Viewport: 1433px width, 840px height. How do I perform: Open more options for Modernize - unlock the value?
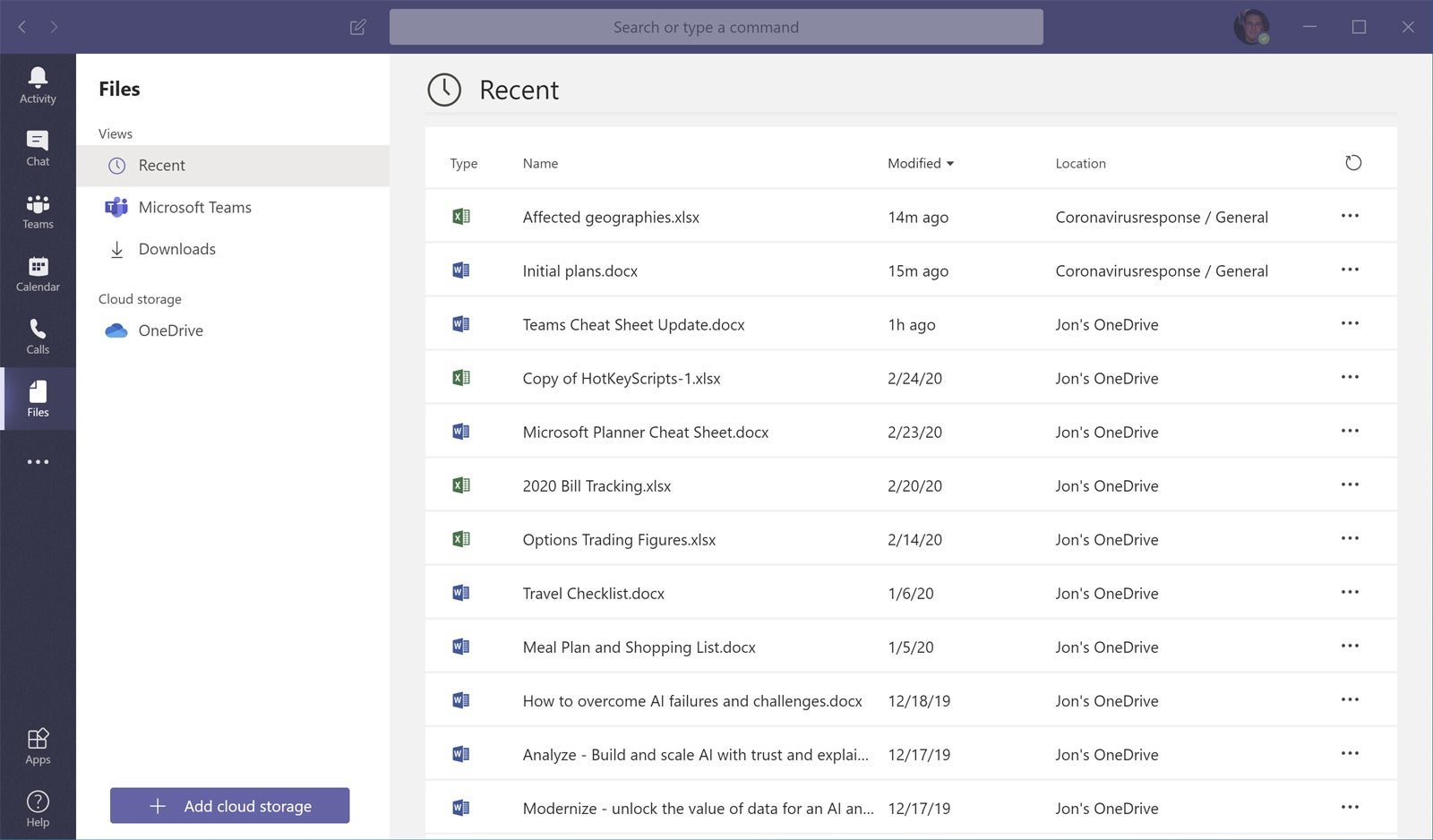pyautogui.click(x=1350, y=807)
